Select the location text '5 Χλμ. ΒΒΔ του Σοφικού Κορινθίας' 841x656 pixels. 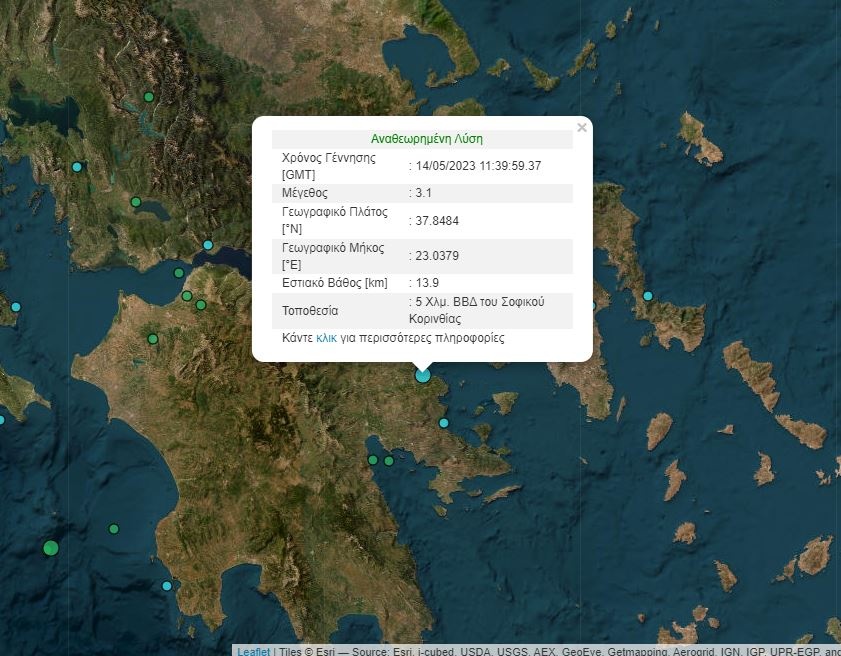[477, 310]
